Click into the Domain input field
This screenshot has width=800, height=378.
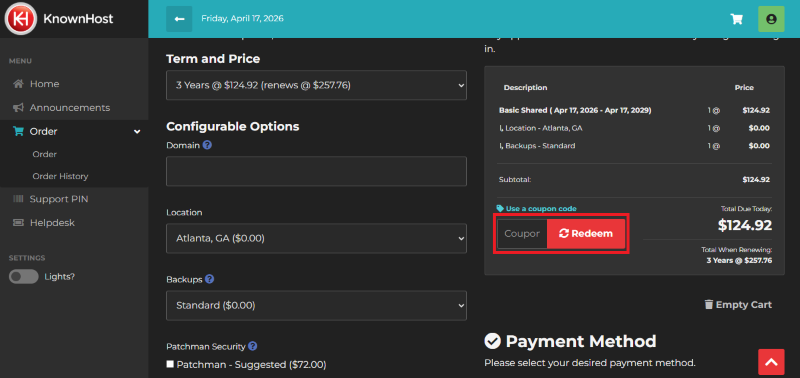[x=316, y=171]
